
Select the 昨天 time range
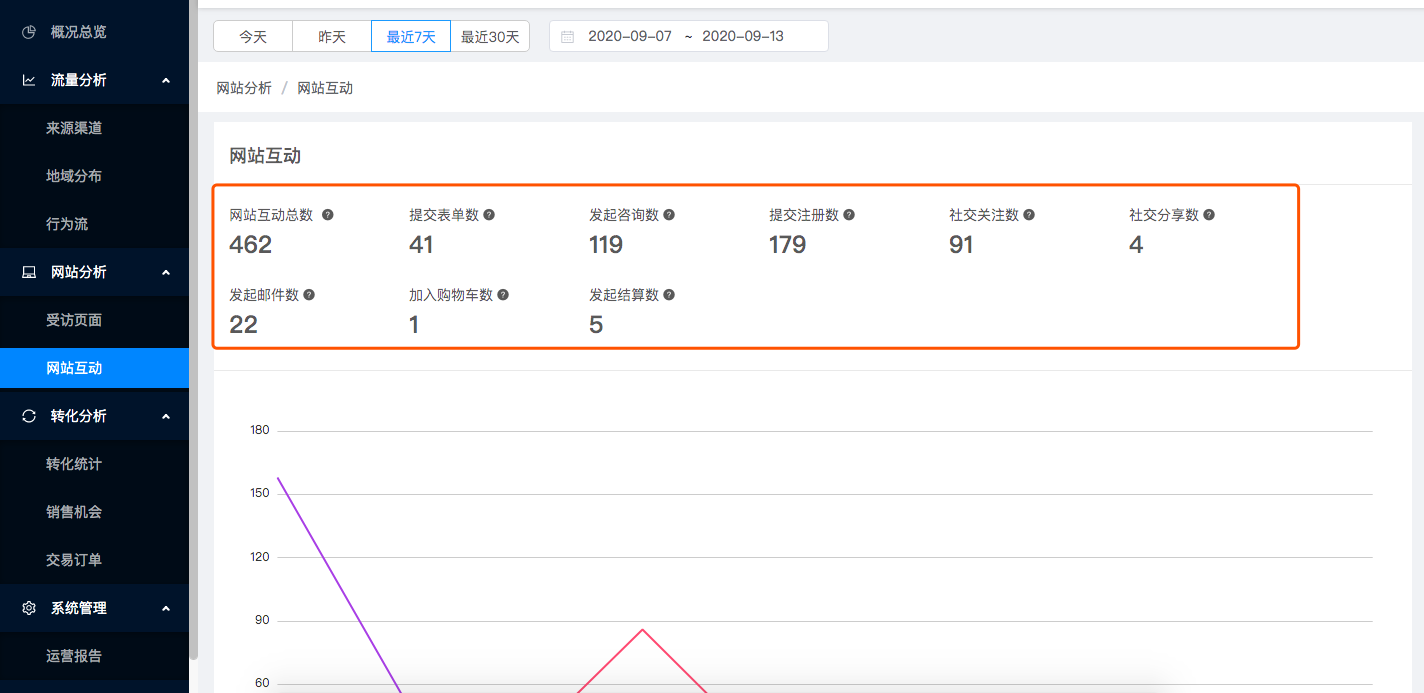pyautogui.click(x=332, y=37)
